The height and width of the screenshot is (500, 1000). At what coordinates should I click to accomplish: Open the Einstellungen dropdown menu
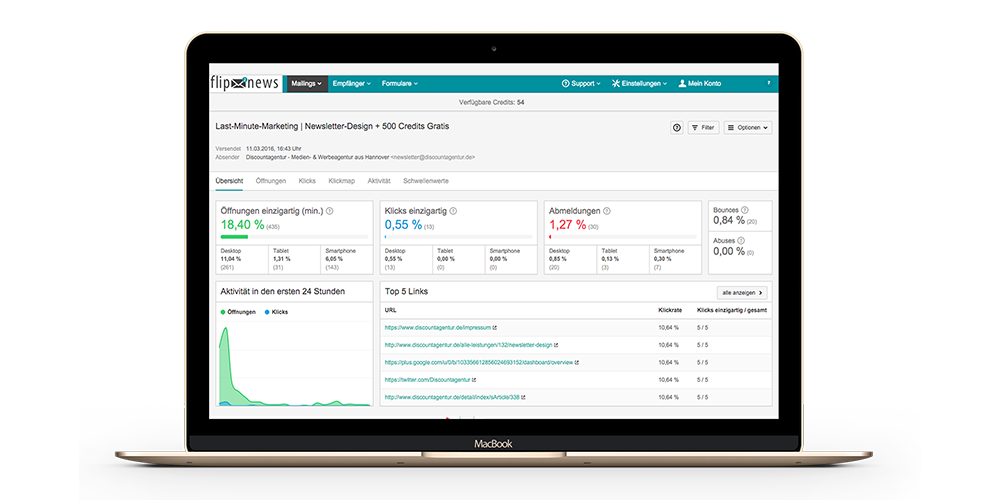click(x=639, y=84)
